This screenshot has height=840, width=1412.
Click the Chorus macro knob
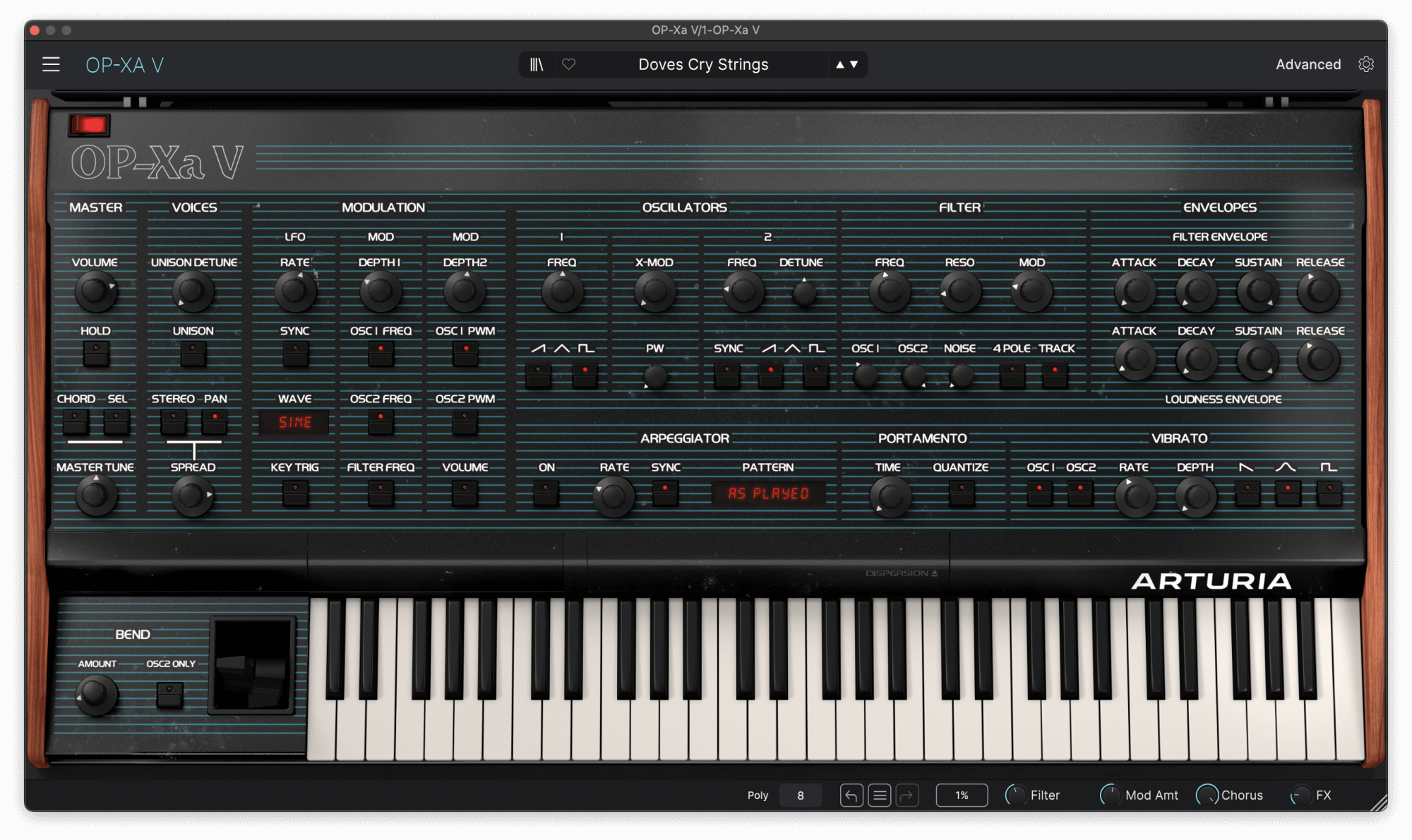point(1207,796)
